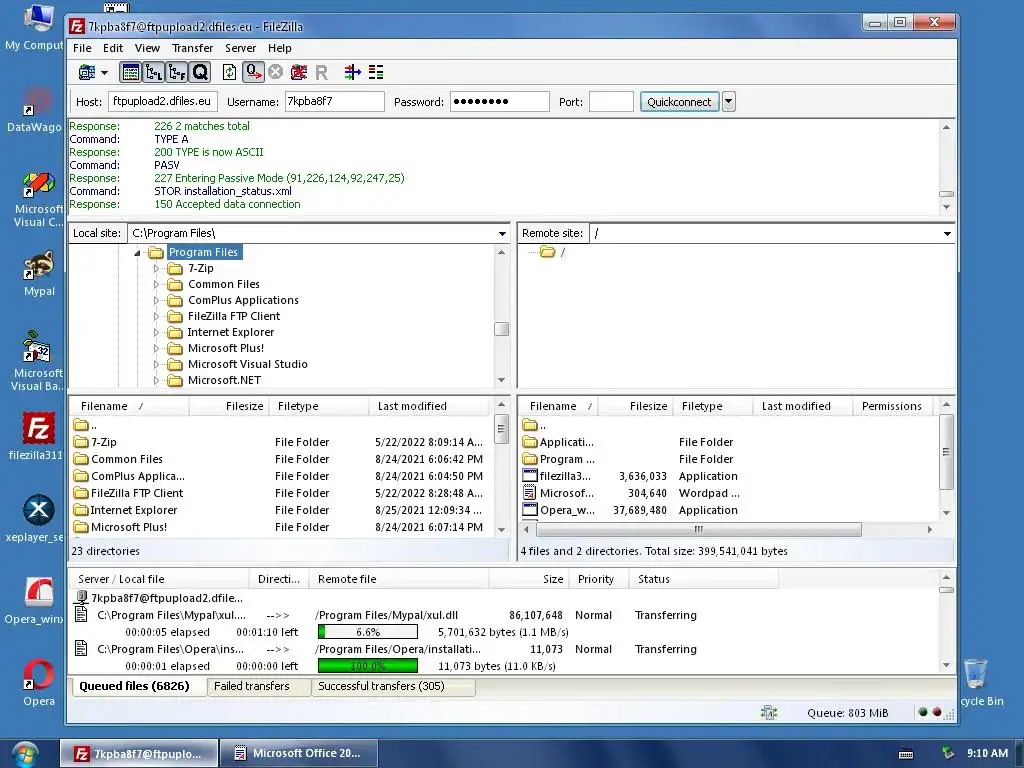1024x768 pixels.
Task: Open Microsoft Office taskbar button
Action: click(x=299, y=754)
